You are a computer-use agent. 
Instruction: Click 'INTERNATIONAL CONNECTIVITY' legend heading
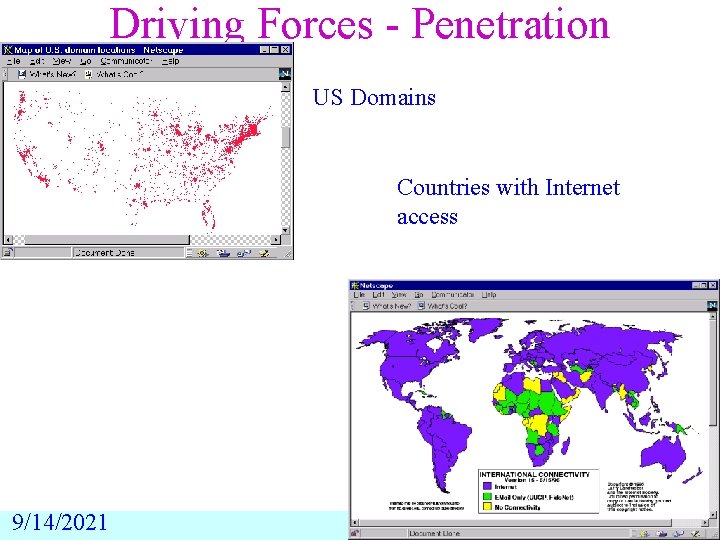[534, 474]
